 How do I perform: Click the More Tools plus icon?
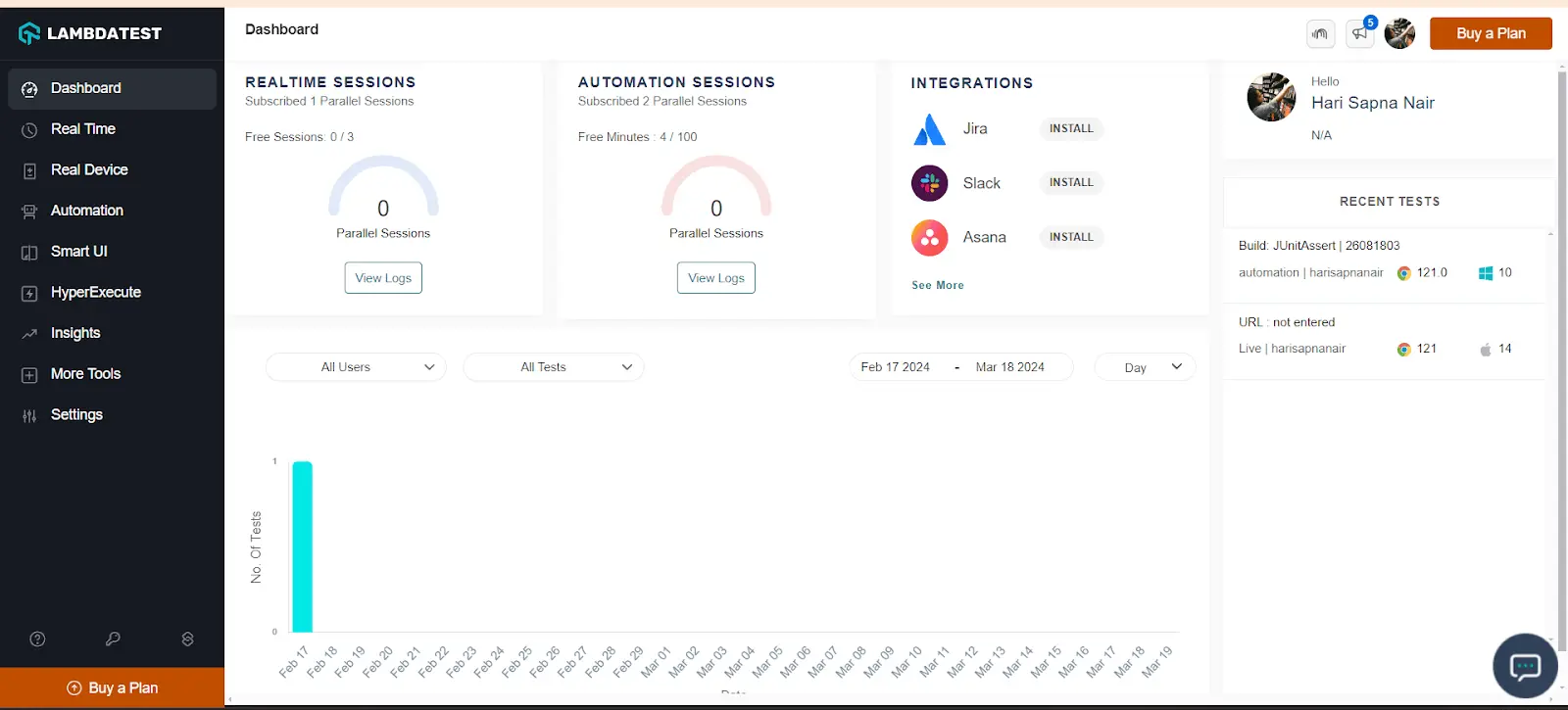pyautogui.click(x=29, y=375)
